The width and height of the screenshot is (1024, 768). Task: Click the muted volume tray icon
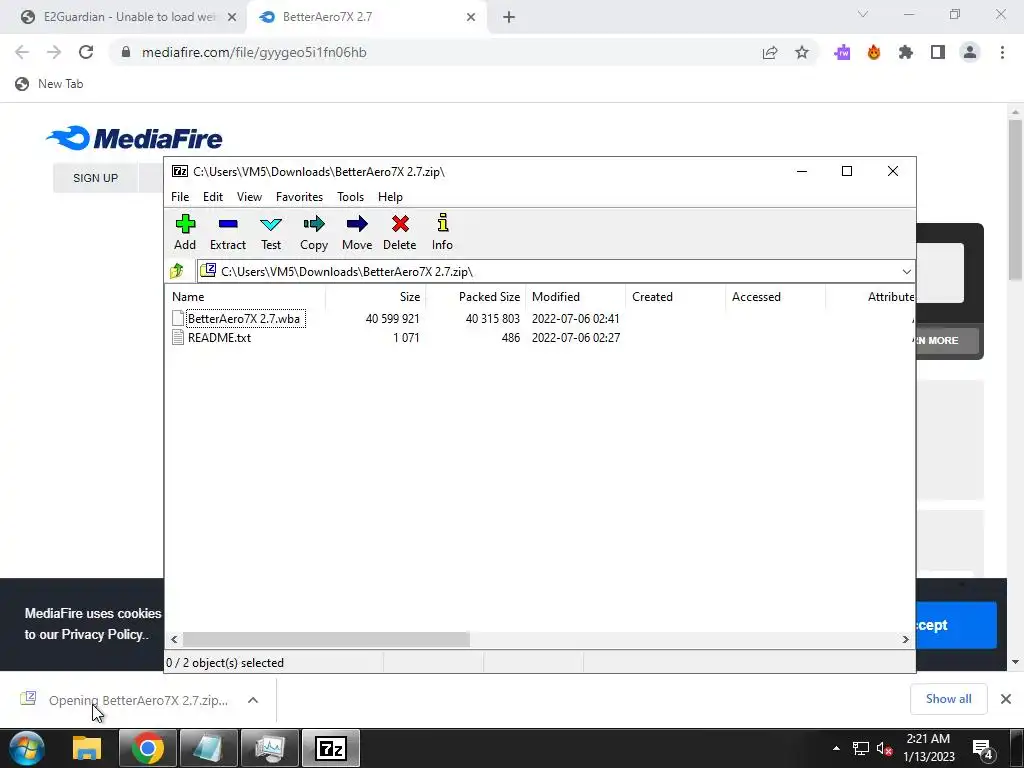[x=884, y=748]
